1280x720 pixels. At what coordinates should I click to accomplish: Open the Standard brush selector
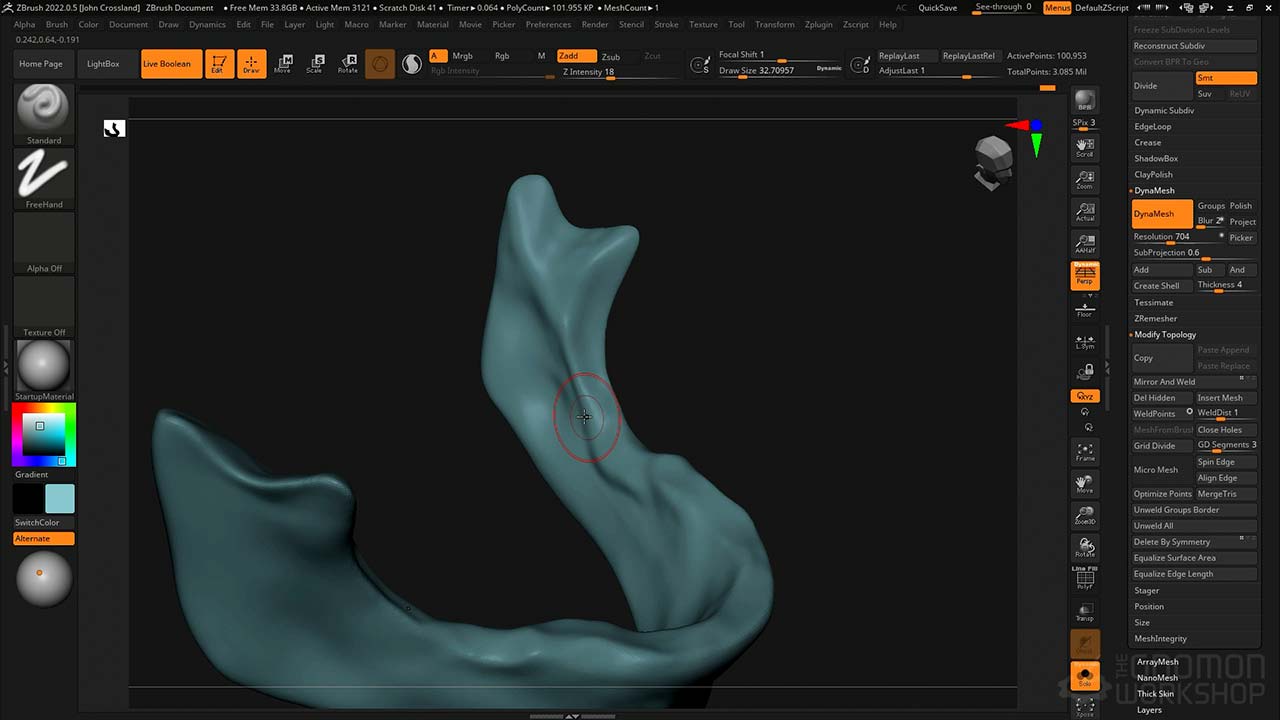(x=44, y=109)
